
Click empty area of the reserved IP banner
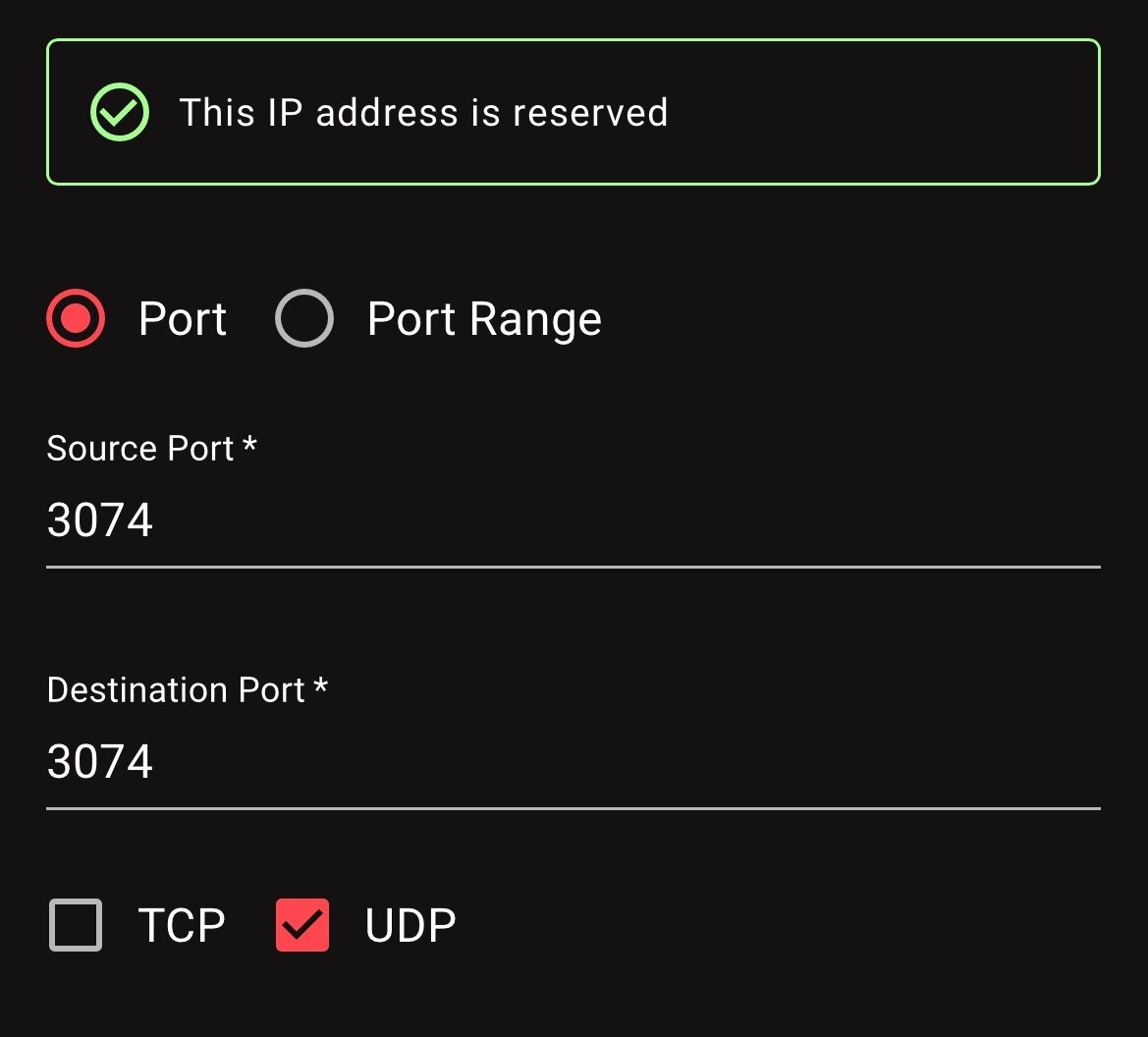[x=879, y=112]
